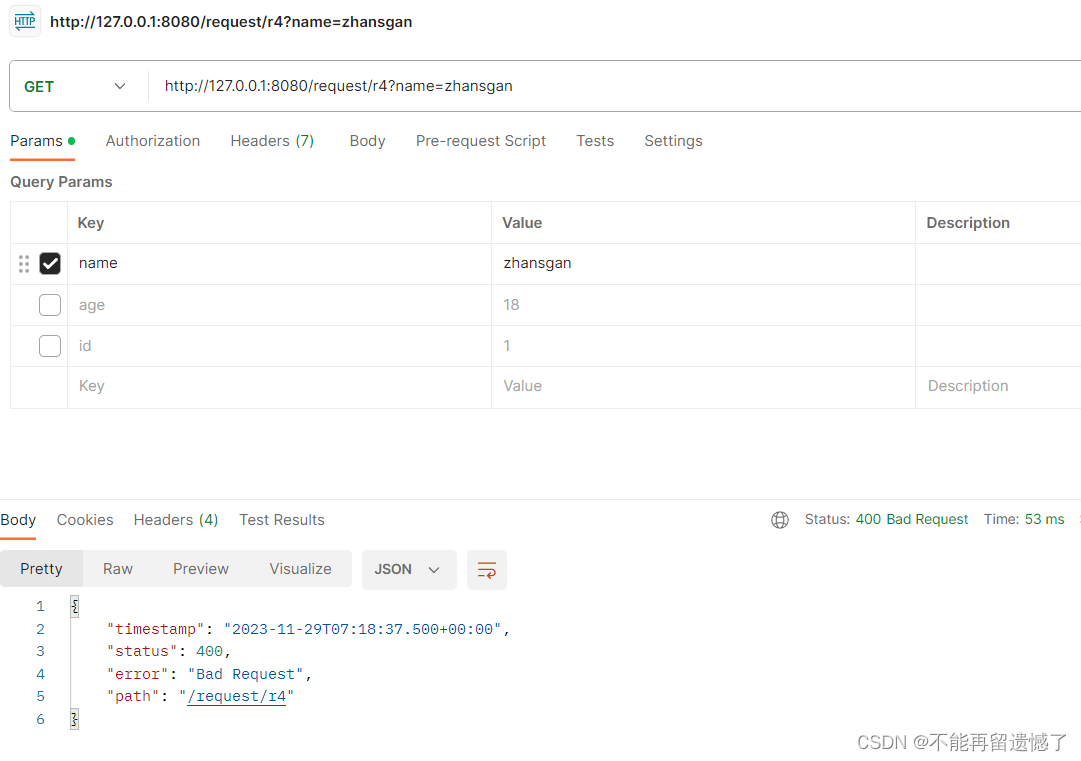This screenshot has height=761, width=1081.
Task: Click the request URL input field
Action: coord(614,86)
